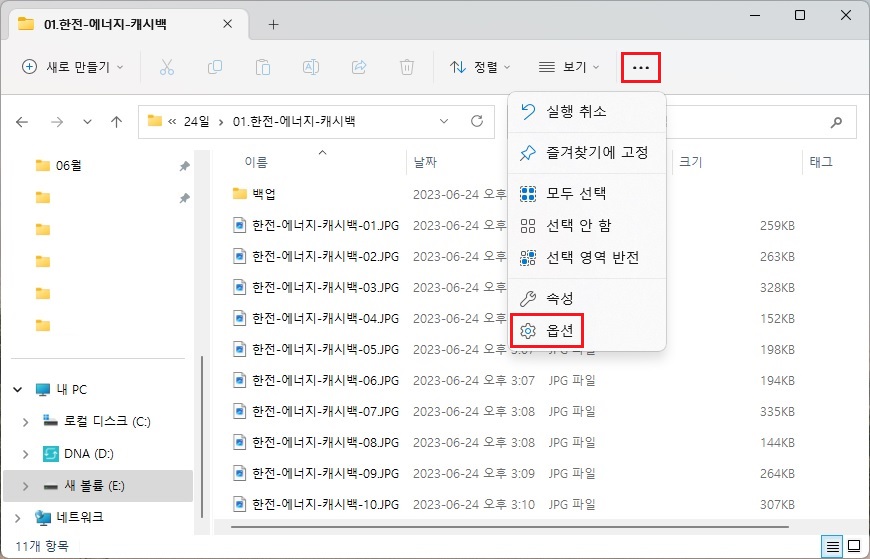870x559 pixels.
Task: Select file 한전-에너지-캐시백-10.JPG
Action: coord(325,505)
